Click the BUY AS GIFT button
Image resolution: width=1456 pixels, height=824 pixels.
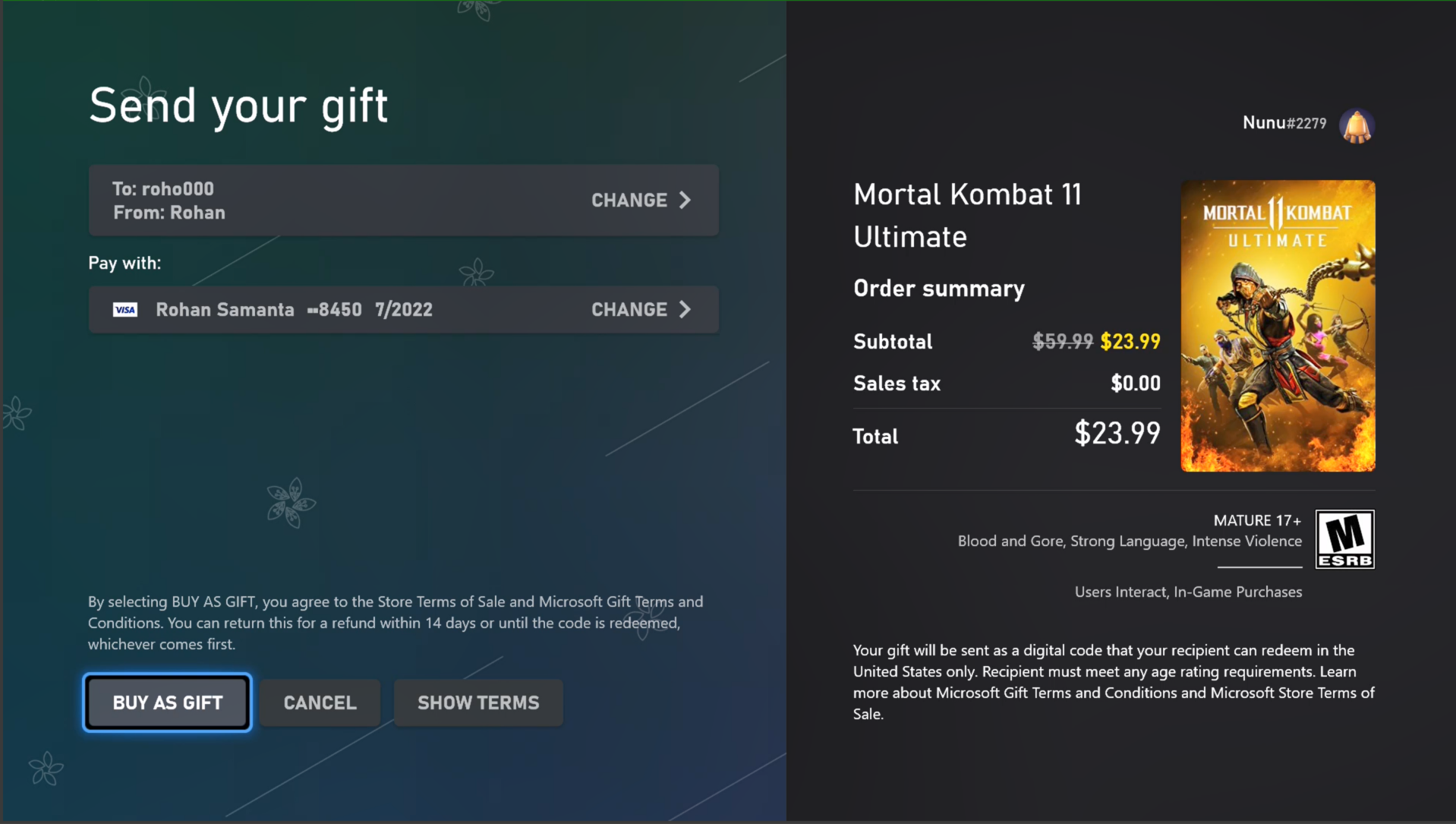pos(167,702)
